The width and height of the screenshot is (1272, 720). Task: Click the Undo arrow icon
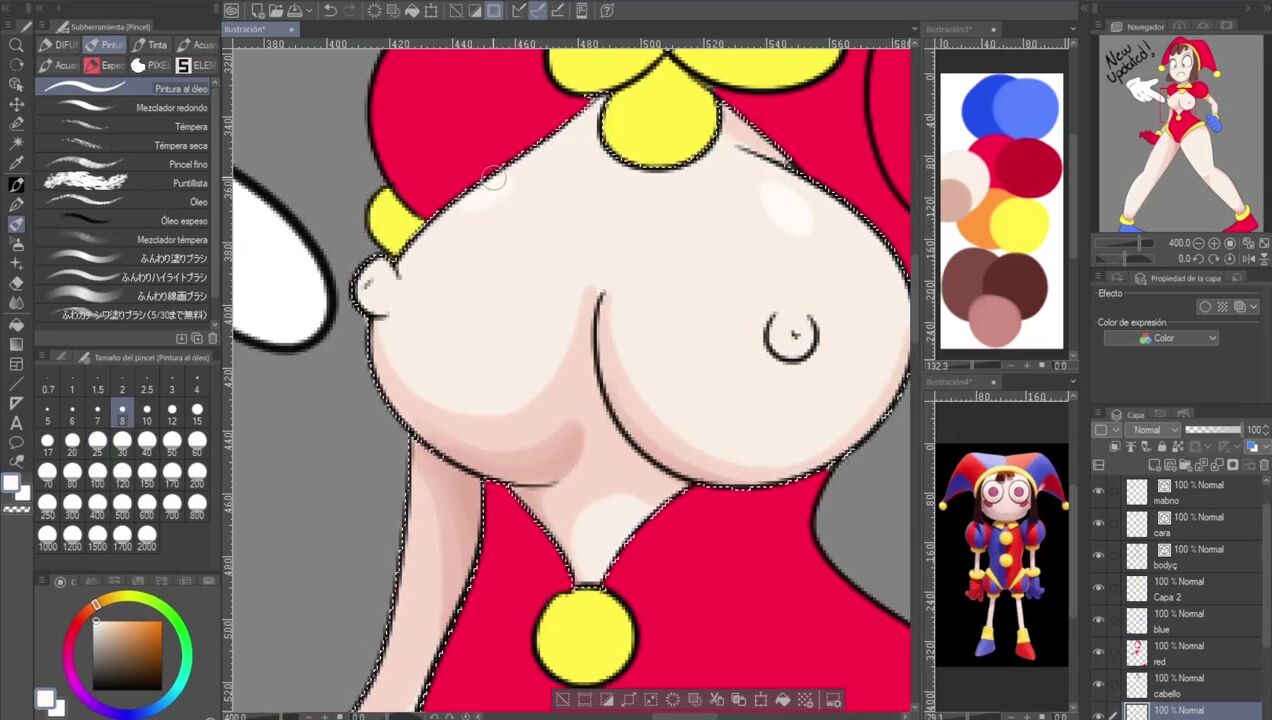tap(330, 11)
